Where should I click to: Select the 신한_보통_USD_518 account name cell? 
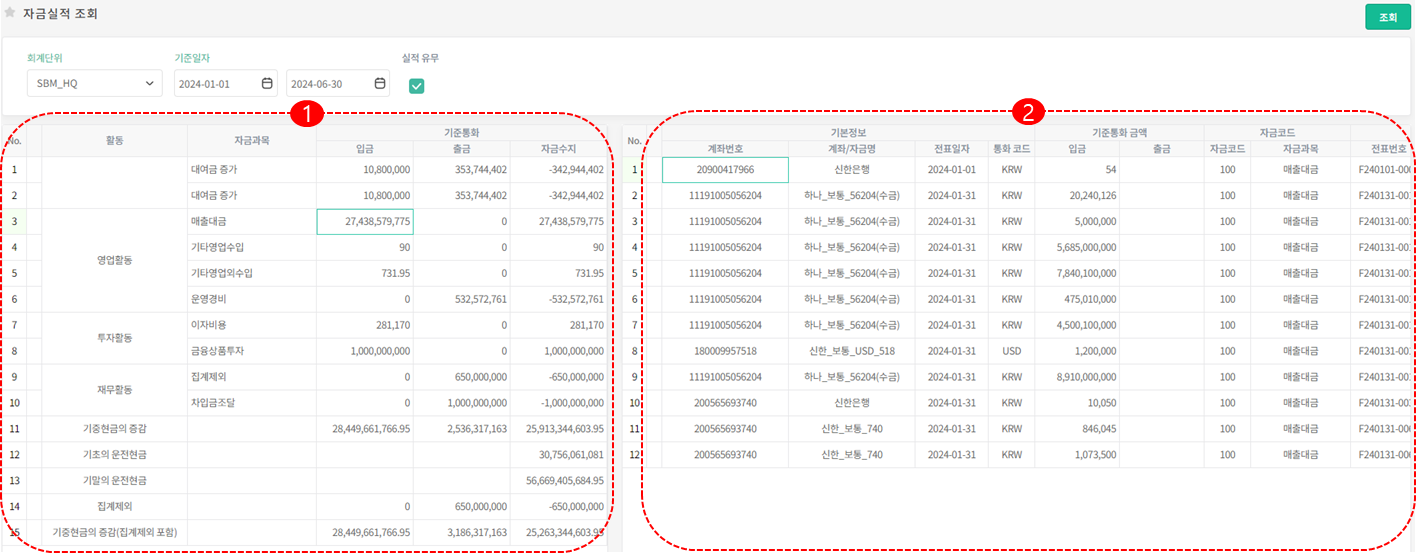851,351
